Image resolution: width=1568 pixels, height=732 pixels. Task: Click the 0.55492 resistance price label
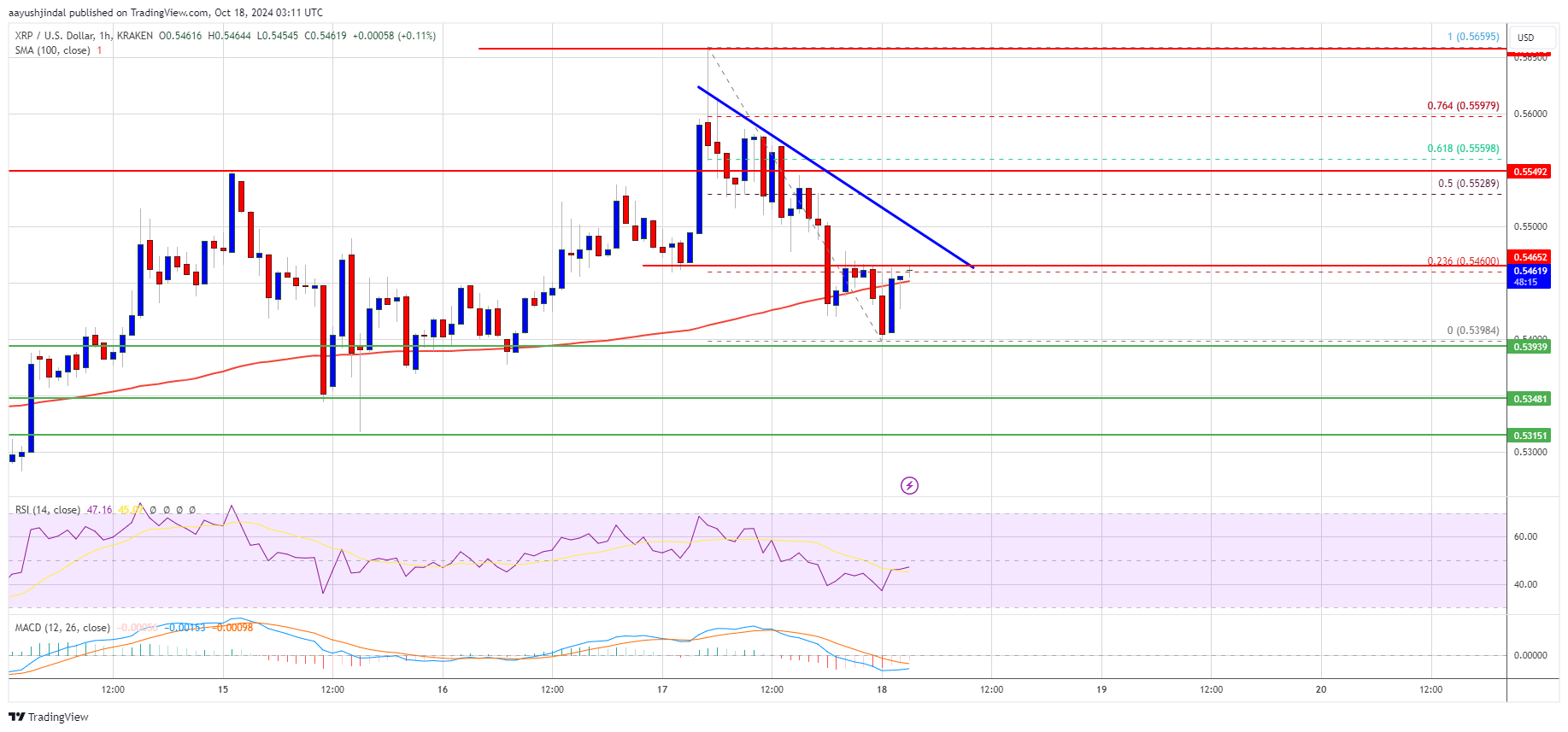pos(1529,172)
